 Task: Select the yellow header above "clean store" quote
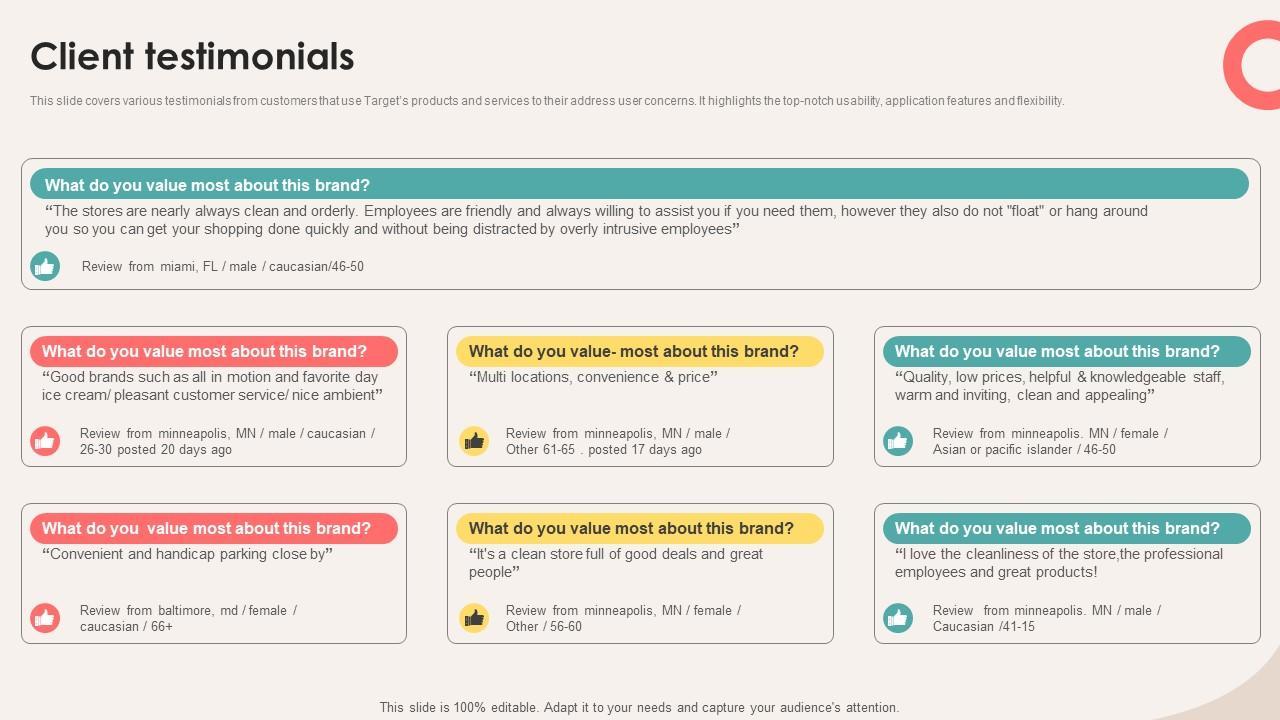(x=639, y=528)
